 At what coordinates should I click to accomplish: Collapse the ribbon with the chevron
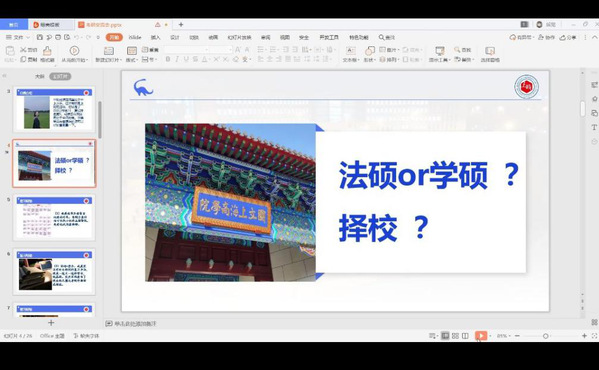pos(594,37)
